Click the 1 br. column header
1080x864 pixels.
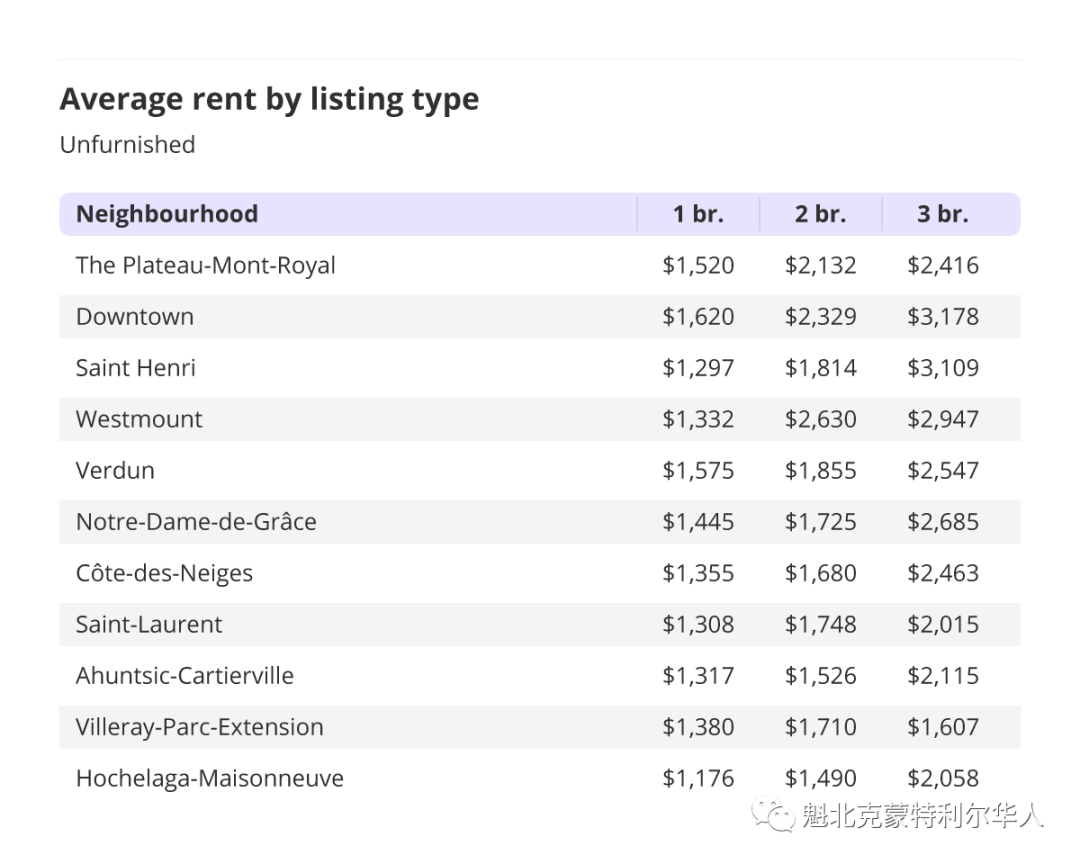[698, 214]
